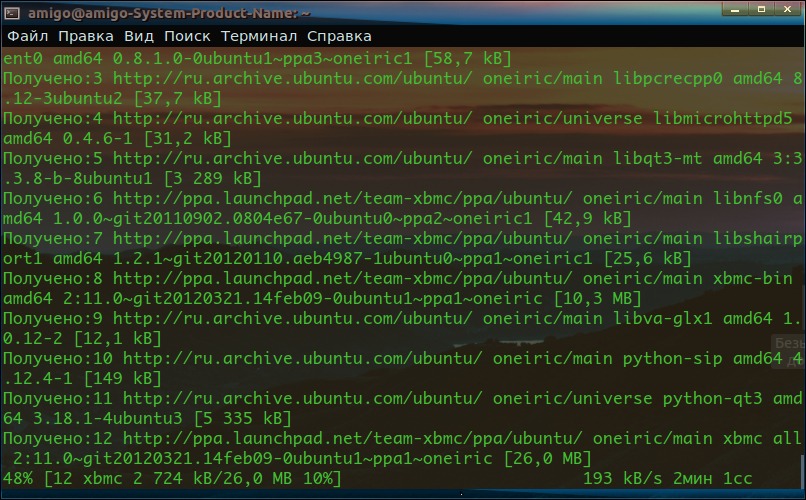Click the size text [12,1 kB]
The width and height of the screenshot is (806, 500).
coord(117,339)
